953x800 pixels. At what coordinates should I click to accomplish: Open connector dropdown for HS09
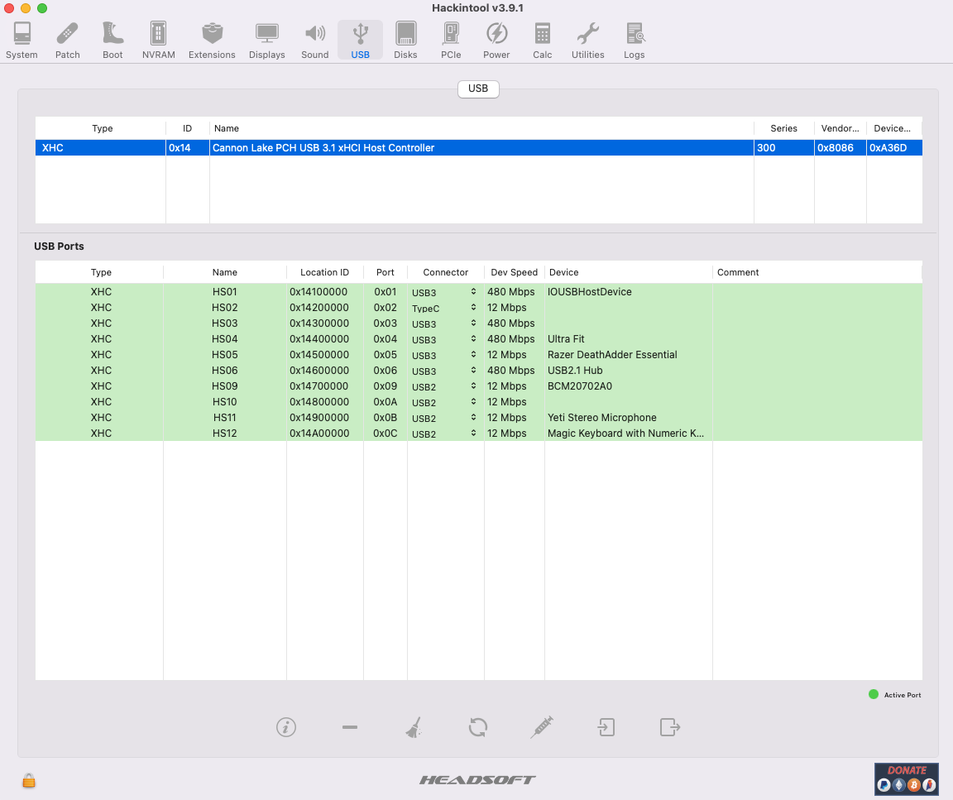pos(445,387)
